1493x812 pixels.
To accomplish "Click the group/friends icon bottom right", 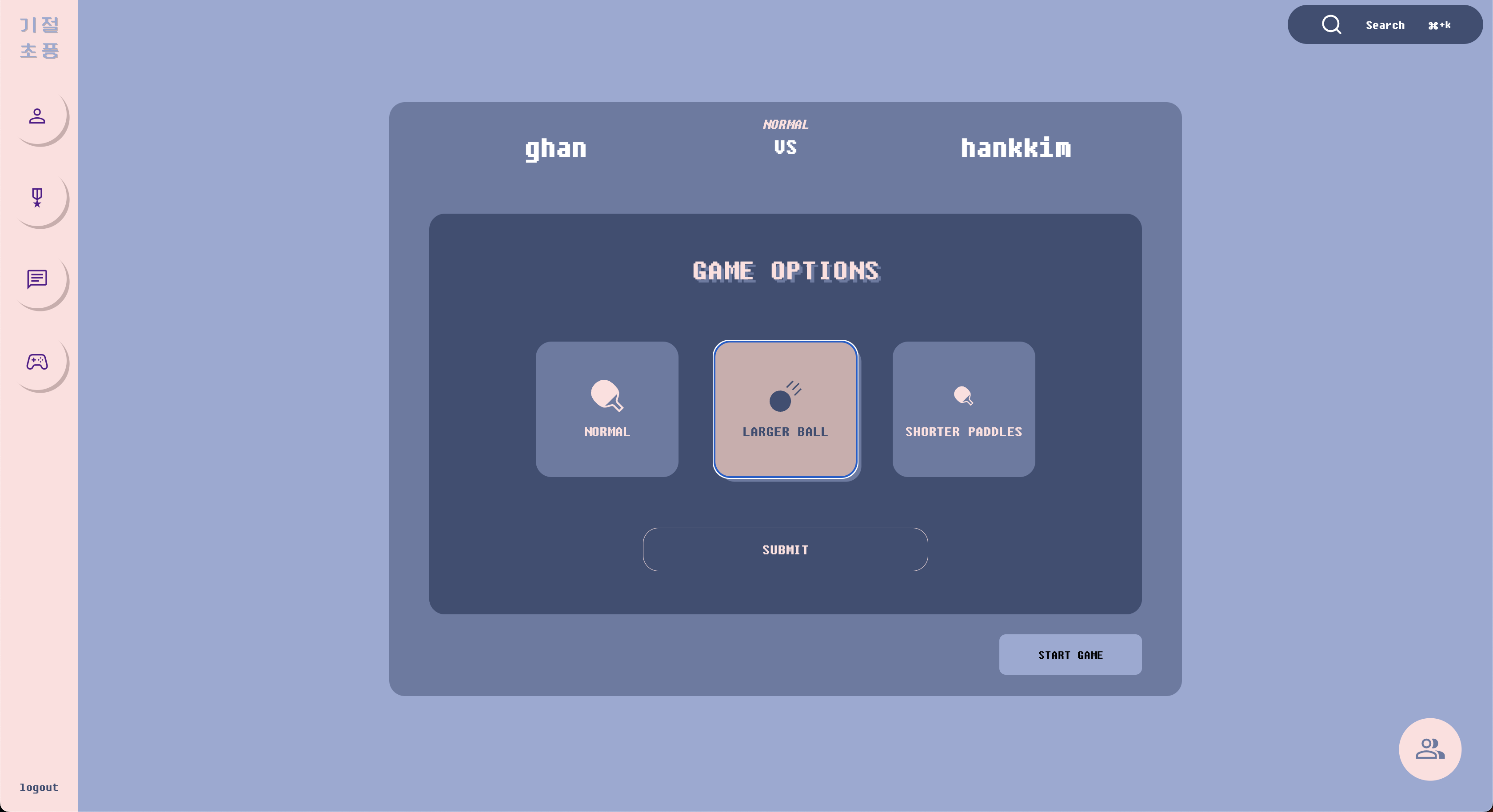I will 1431,749.
